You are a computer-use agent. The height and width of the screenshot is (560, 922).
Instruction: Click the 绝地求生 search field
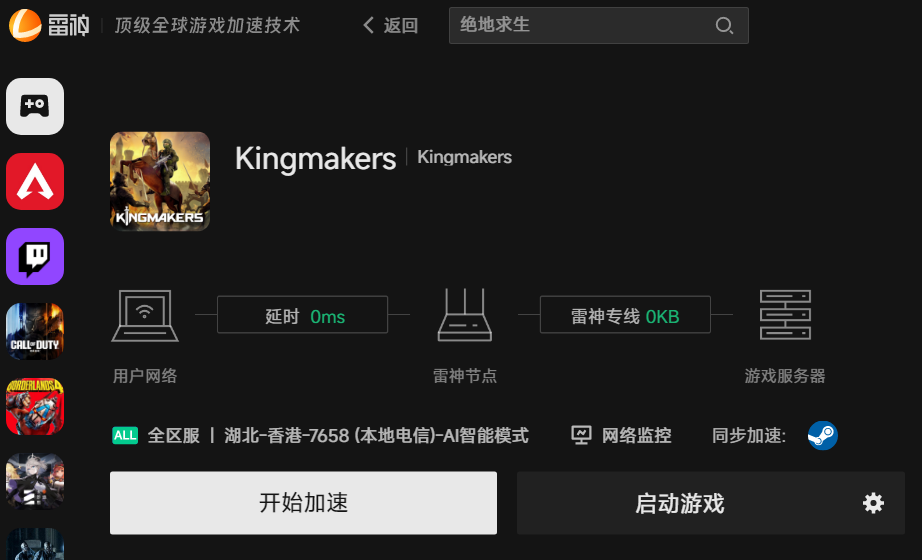(599, 25)
